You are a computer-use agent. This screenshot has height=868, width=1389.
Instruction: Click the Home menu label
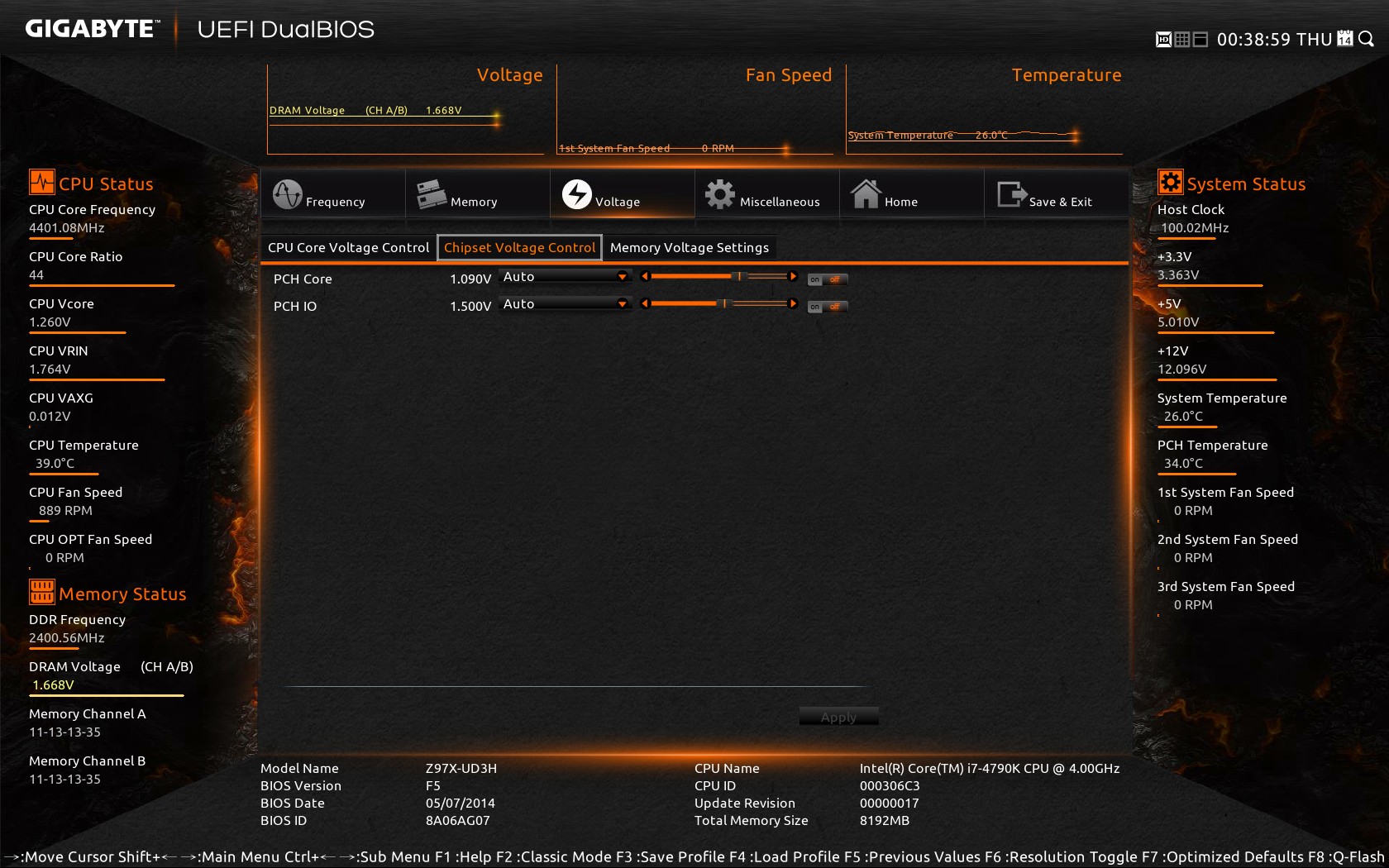coord(900,202)
